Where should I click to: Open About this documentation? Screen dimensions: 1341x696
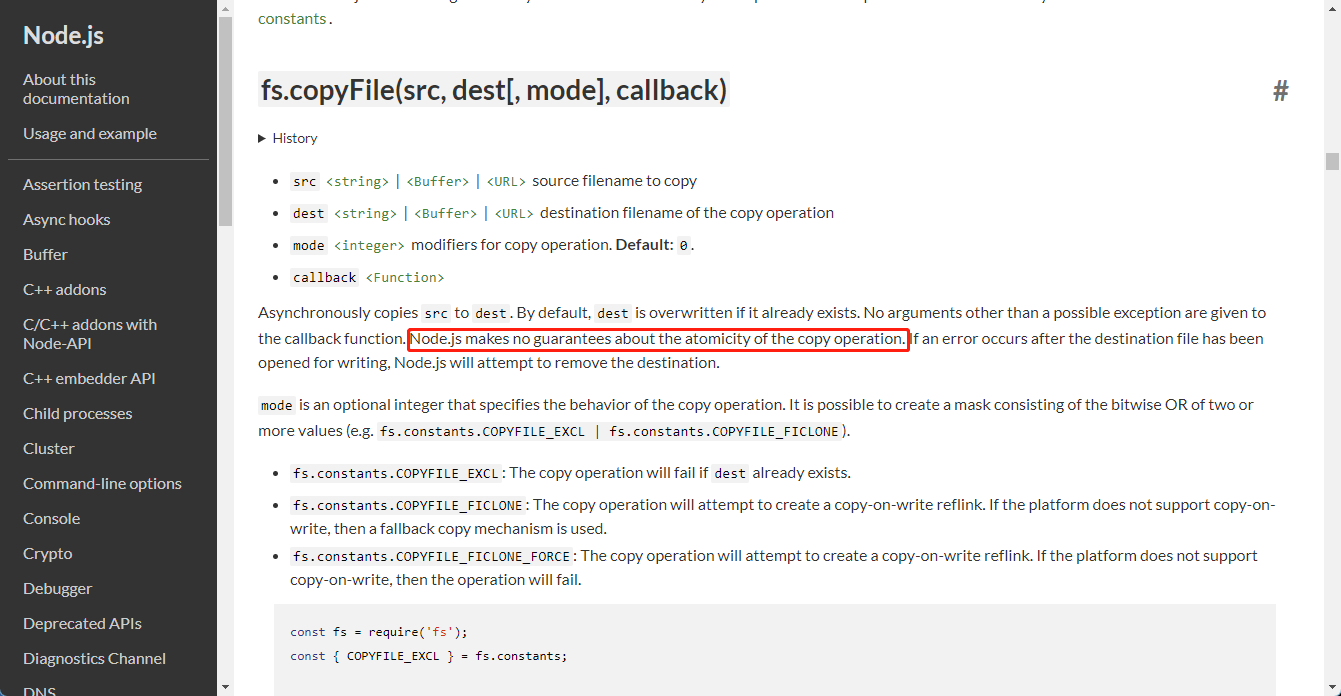pyautogui.click(x=76, y=89)
